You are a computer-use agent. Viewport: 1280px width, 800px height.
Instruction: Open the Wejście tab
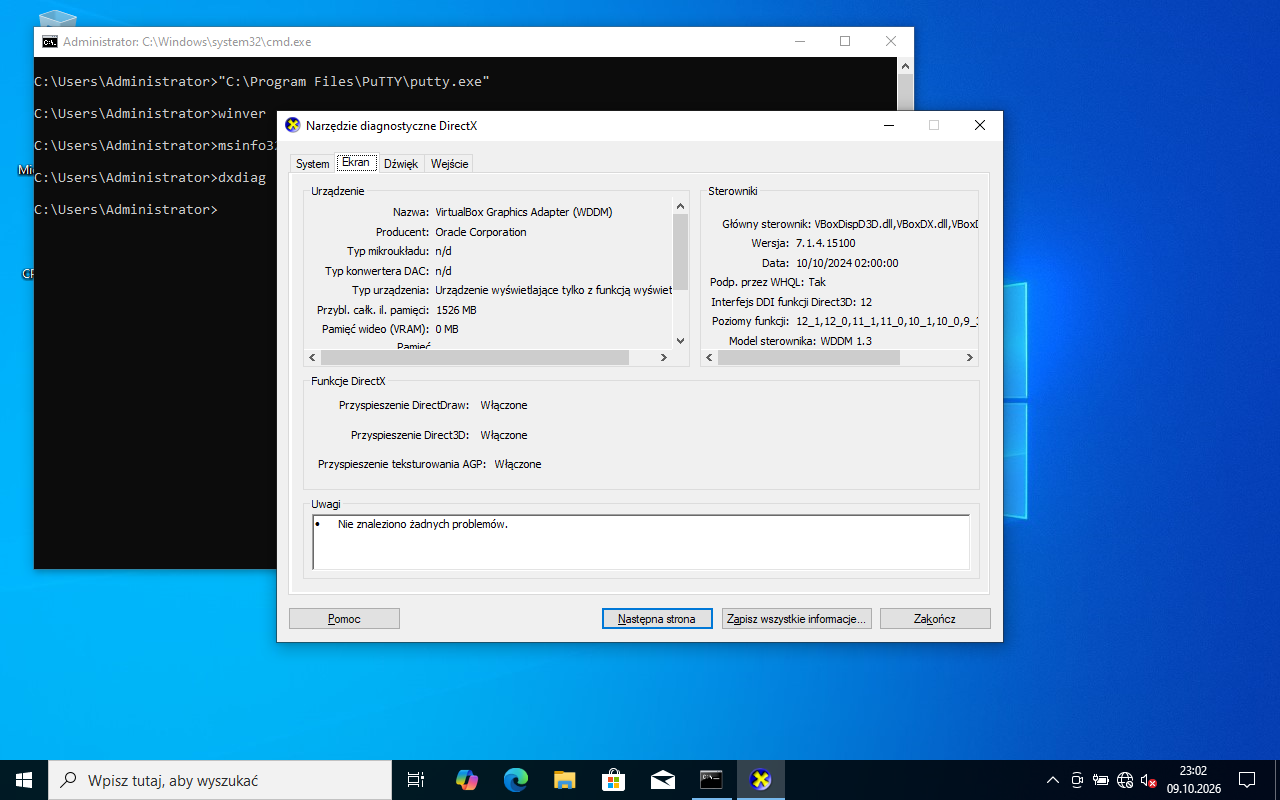point(449,164)
